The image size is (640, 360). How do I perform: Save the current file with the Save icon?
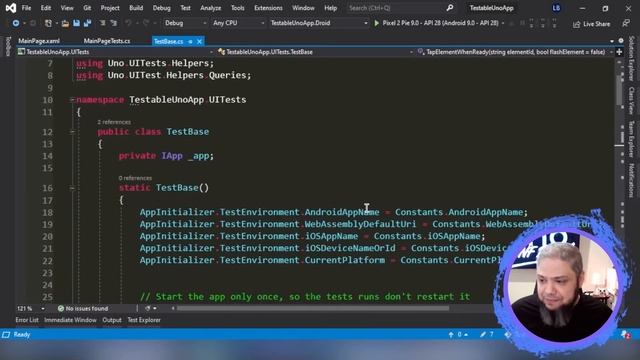click(76, 23)
